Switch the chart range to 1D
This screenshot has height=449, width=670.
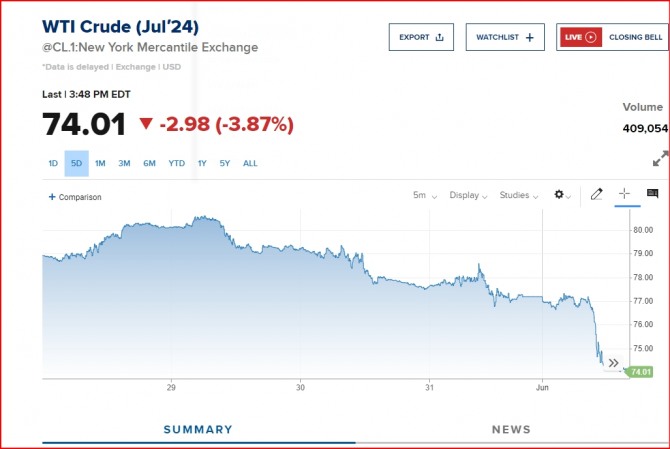pyautogui.click(x=53, y=163)
